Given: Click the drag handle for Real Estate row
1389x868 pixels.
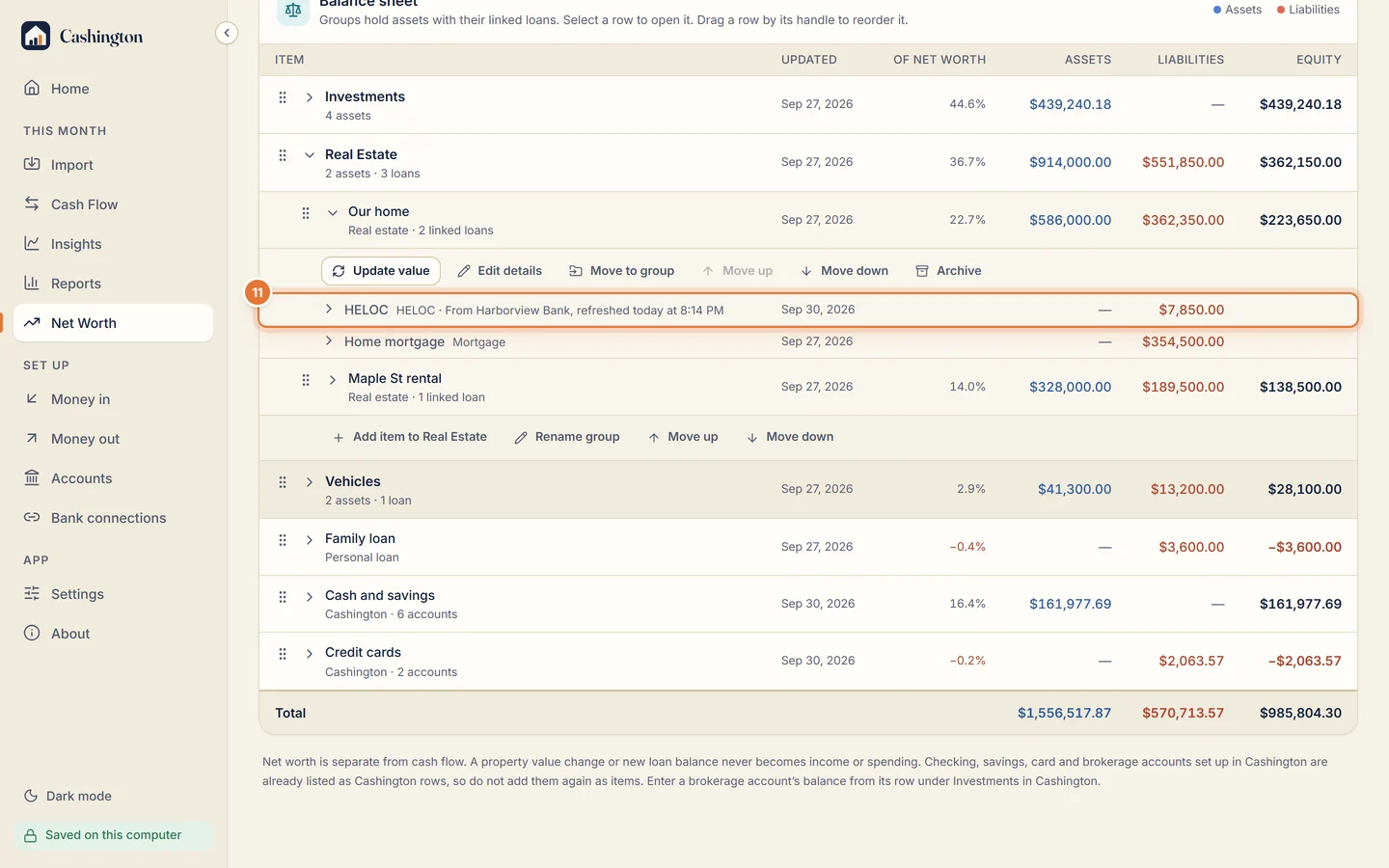Looking at the screenshot, I should 283,155.
